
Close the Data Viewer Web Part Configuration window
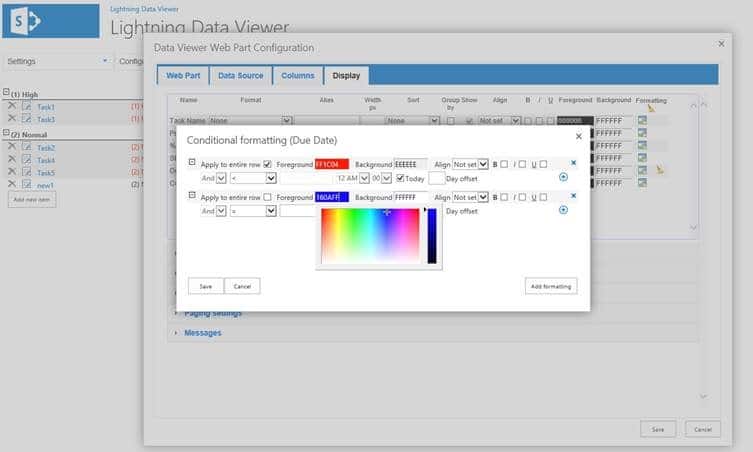(x=721, y=44)
